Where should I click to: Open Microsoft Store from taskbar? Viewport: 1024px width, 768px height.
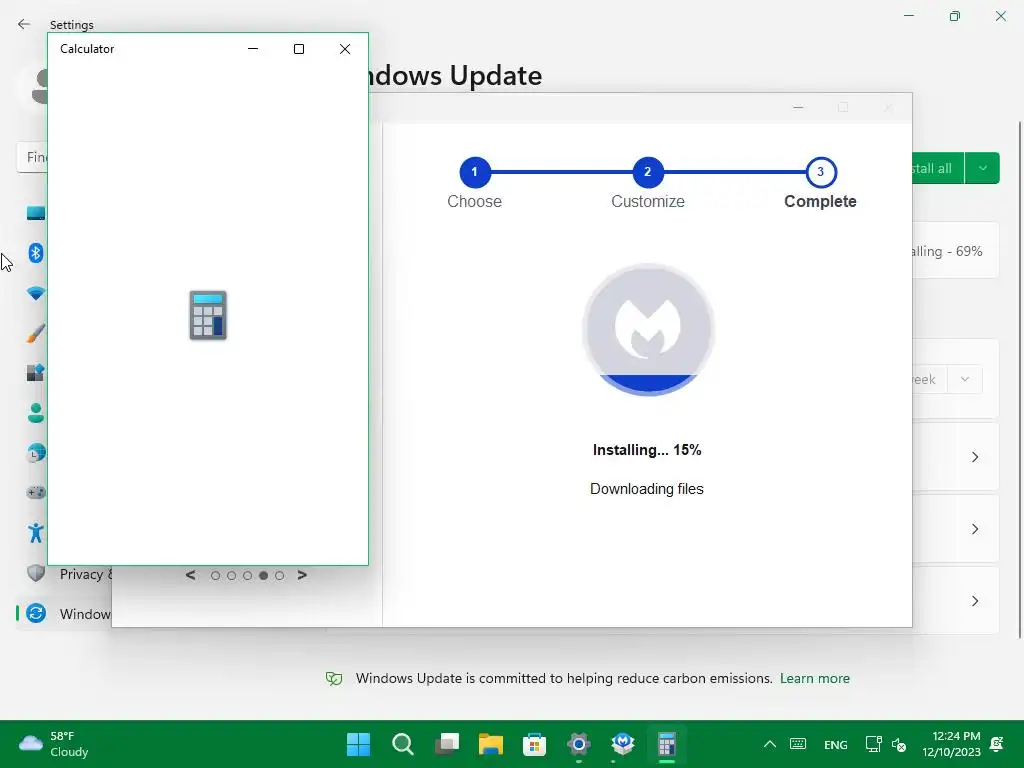point(534,744)
